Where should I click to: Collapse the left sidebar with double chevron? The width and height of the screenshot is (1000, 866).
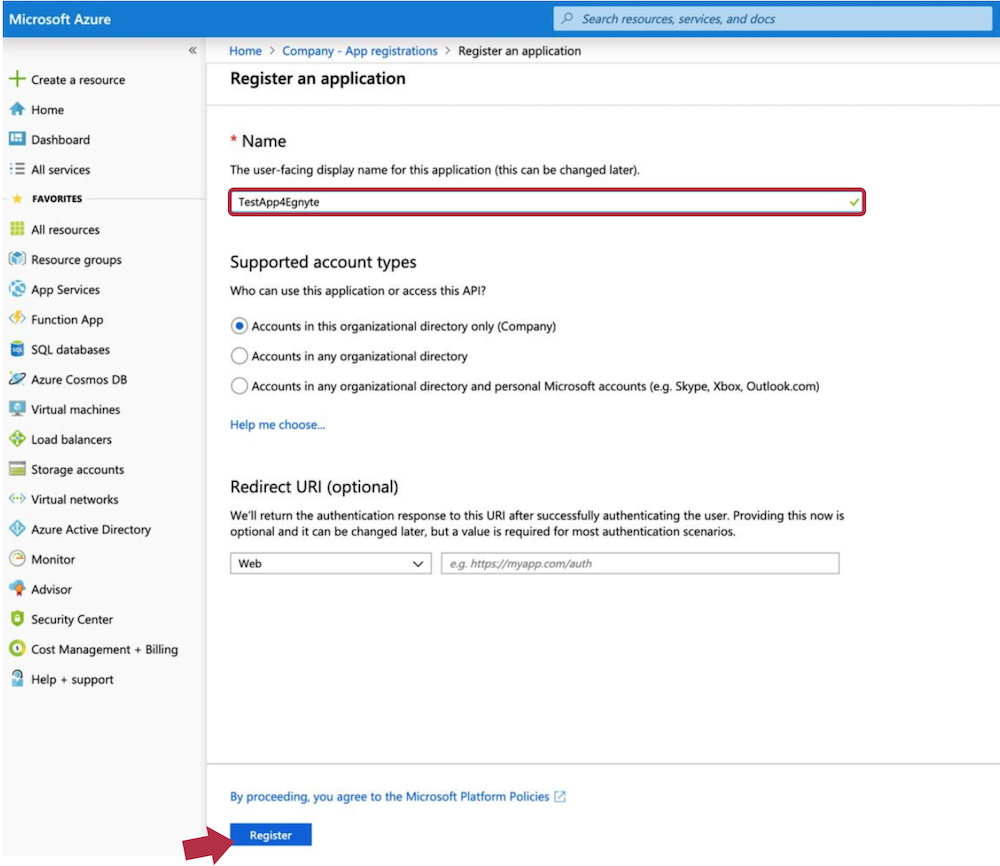coord(193,50)
